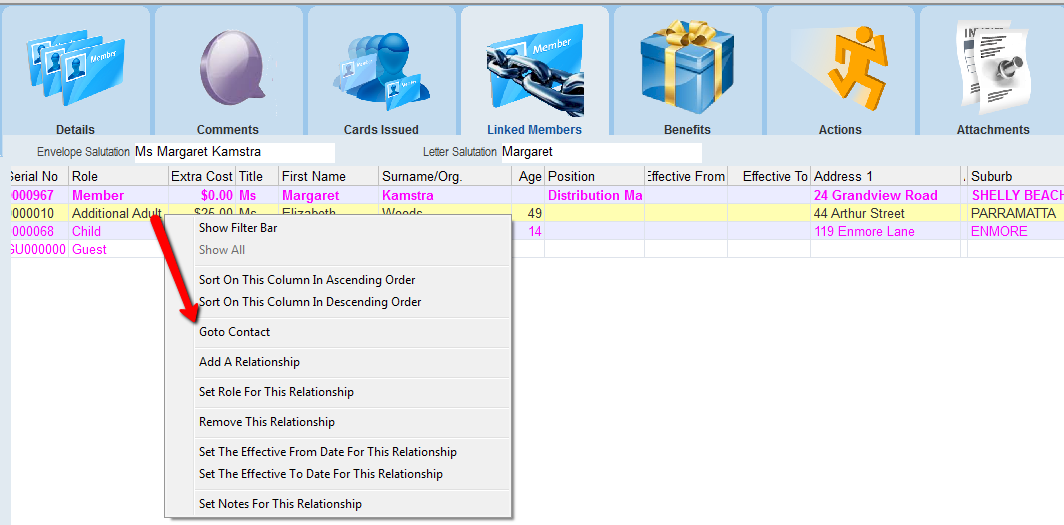Click the Effective From column header
Viewport: 1064px width, 525px height.
tap(686, 176)
